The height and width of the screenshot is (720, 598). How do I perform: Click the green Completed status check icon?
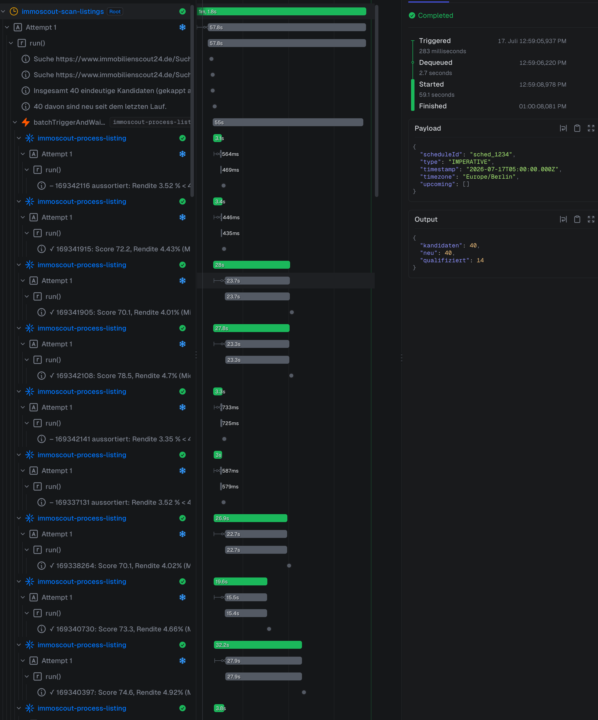click(x=412, y=16)
